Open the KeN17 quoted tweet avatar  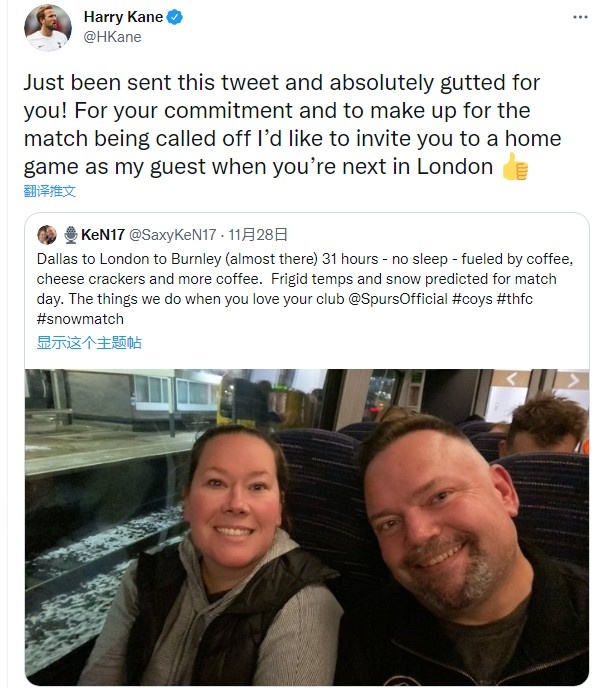[47, 235]
